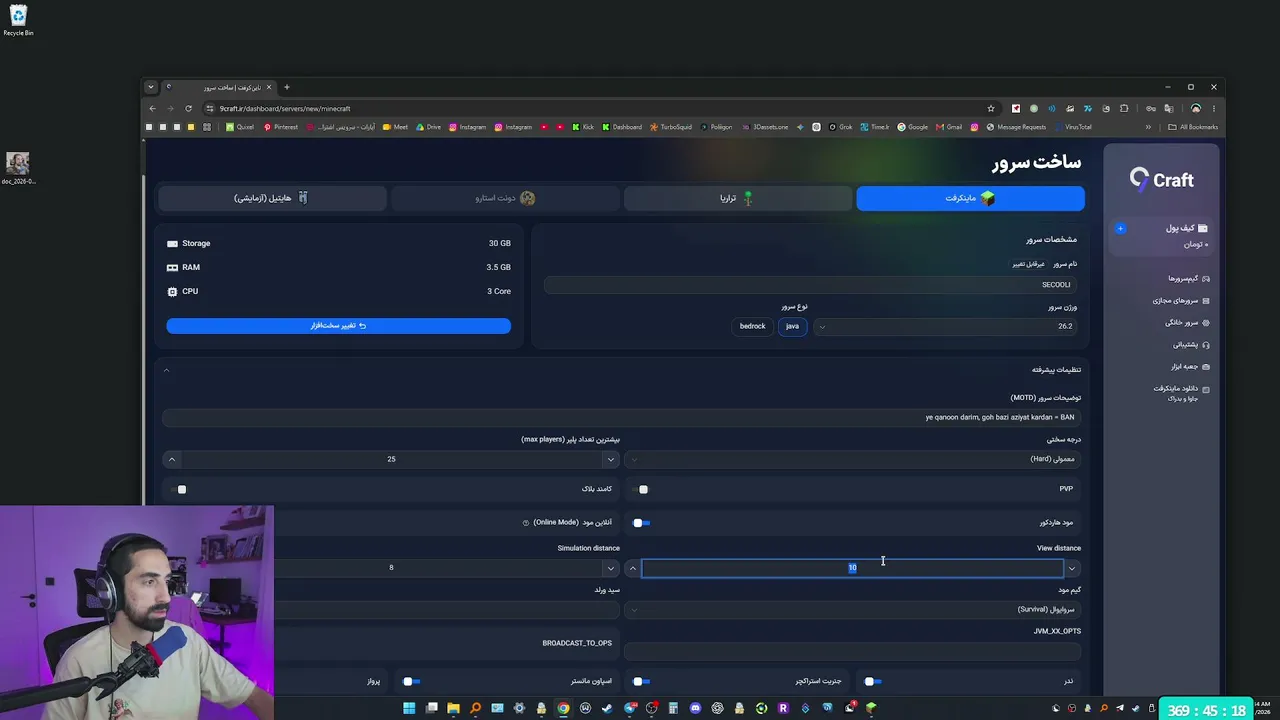Open the TurboSquid bookmark
This screenshot has width=1280, height=720.
pyautogui.click(x=671, y=127)
